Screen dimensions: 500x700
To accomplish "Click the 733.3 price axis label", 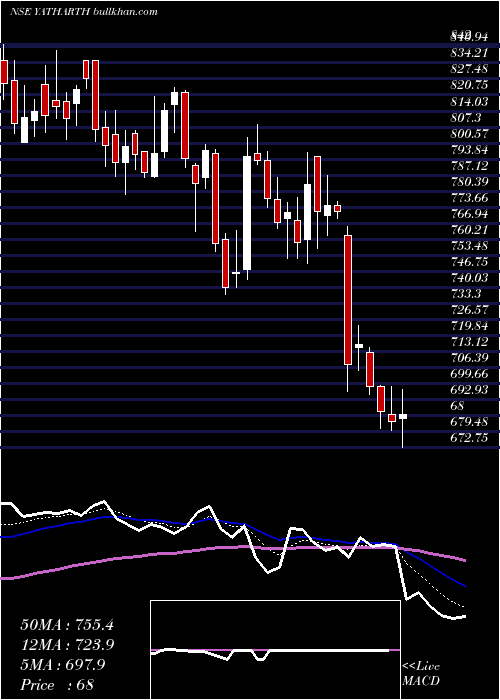I will pyautogui.click(x=466, y=294).
